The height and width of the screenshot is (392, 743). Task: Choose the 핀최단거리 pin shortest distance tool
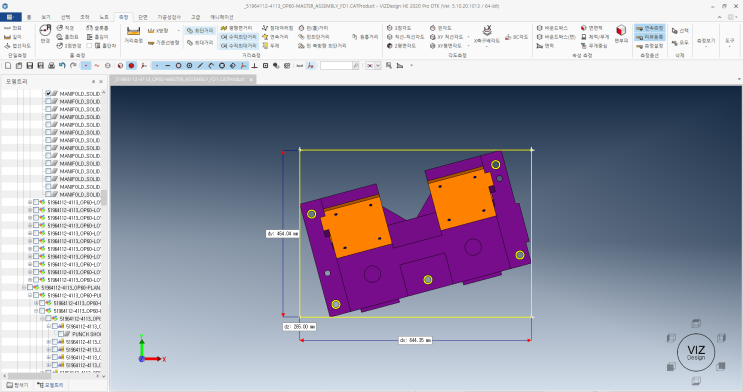(314, 37)
